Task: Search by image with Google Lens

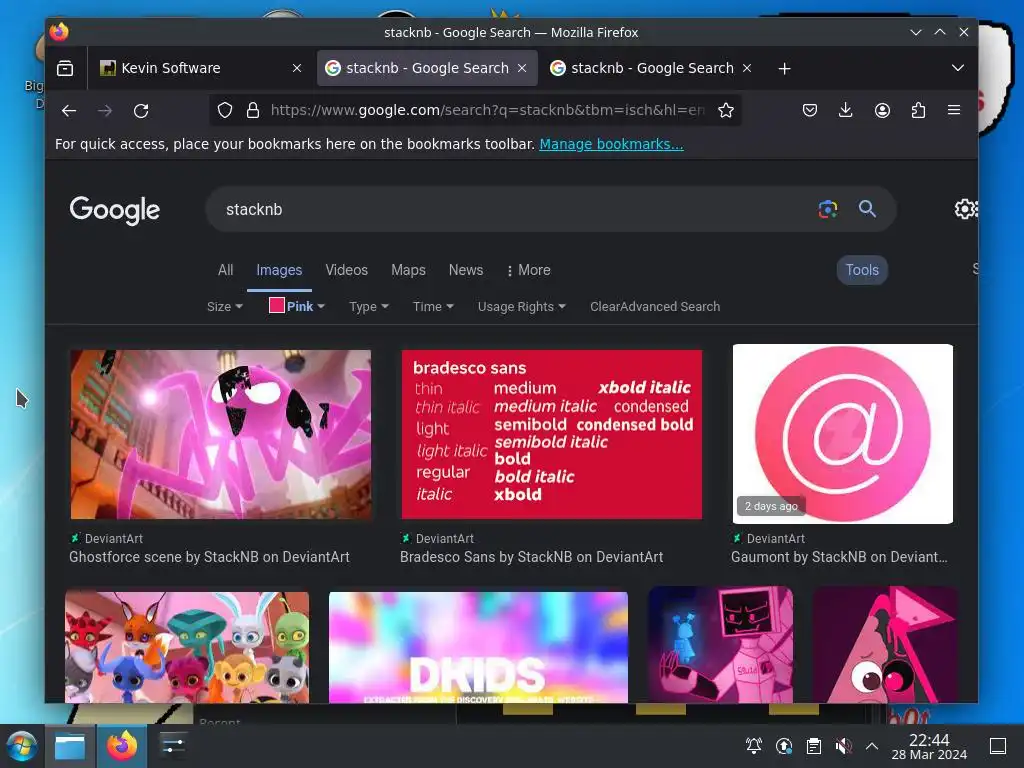Action: (x=828, y=209)
